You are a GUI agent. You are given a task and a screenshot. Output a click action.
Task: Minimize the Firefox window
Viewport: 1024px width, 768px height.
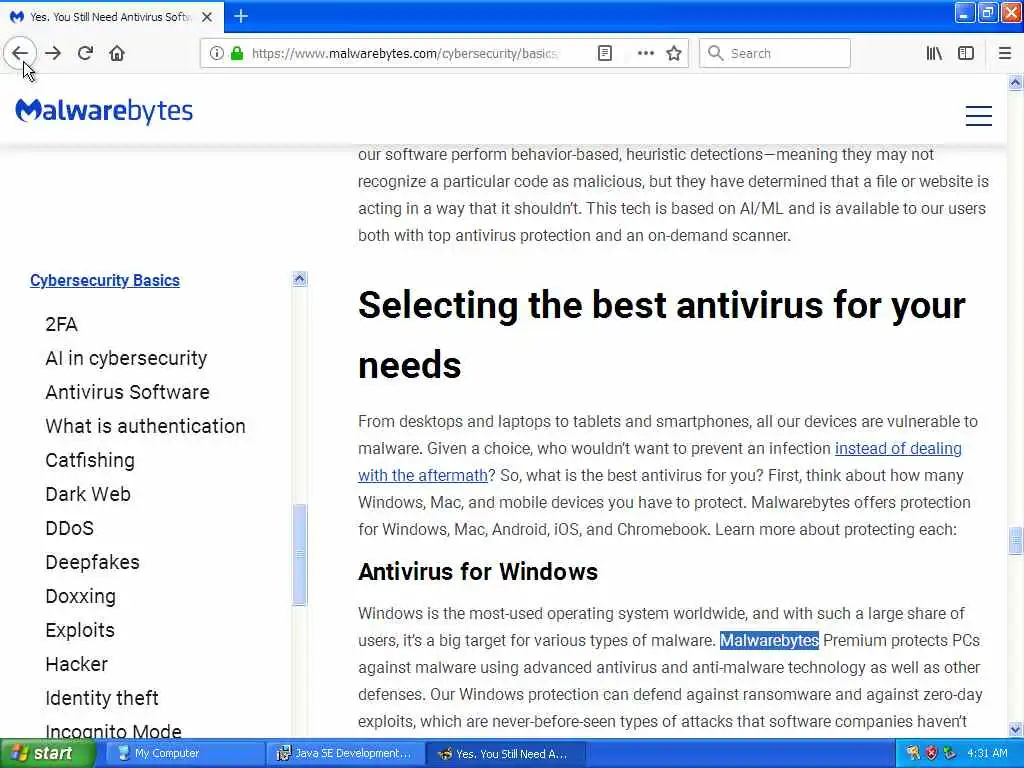(x=964, y=13)
